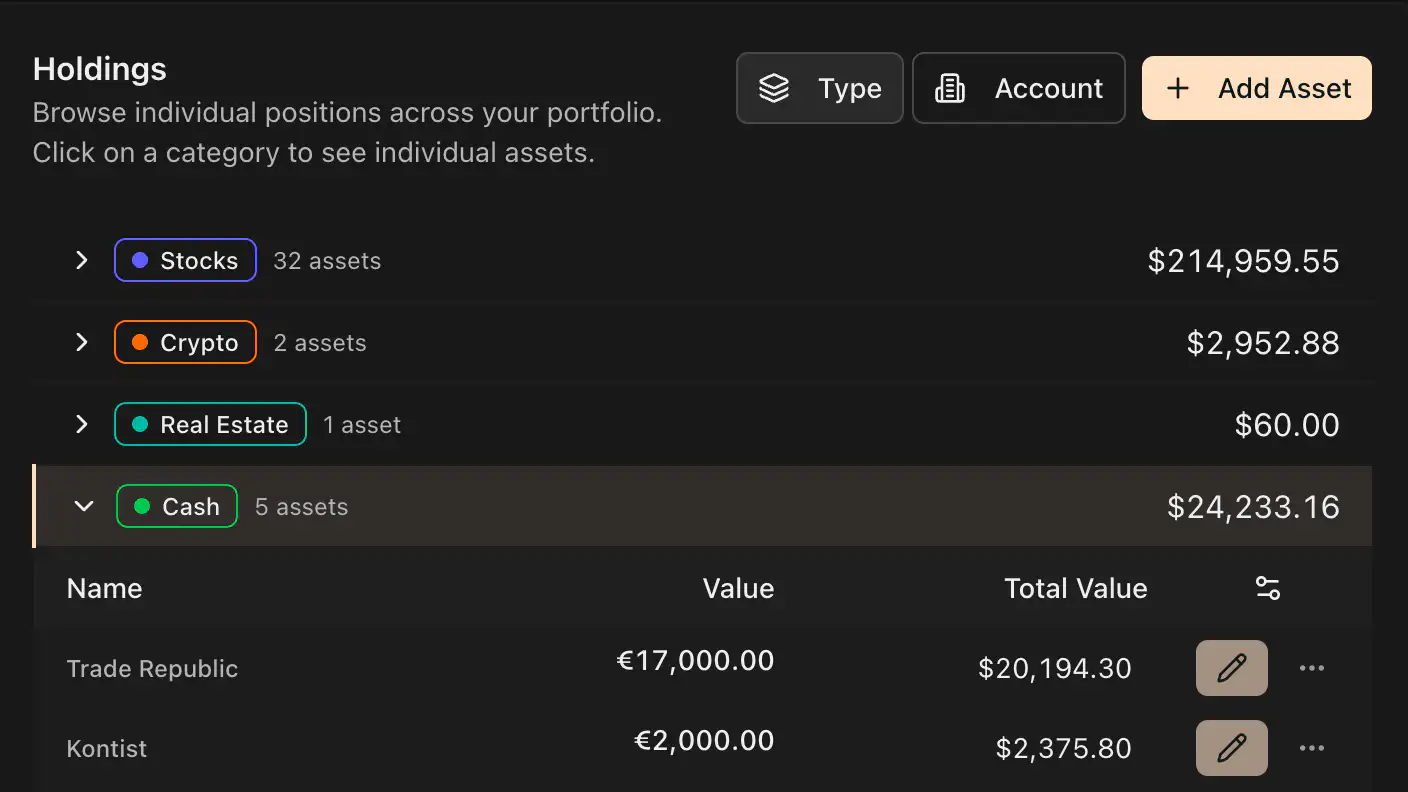Expand the Crypto category

click(81, 342)
